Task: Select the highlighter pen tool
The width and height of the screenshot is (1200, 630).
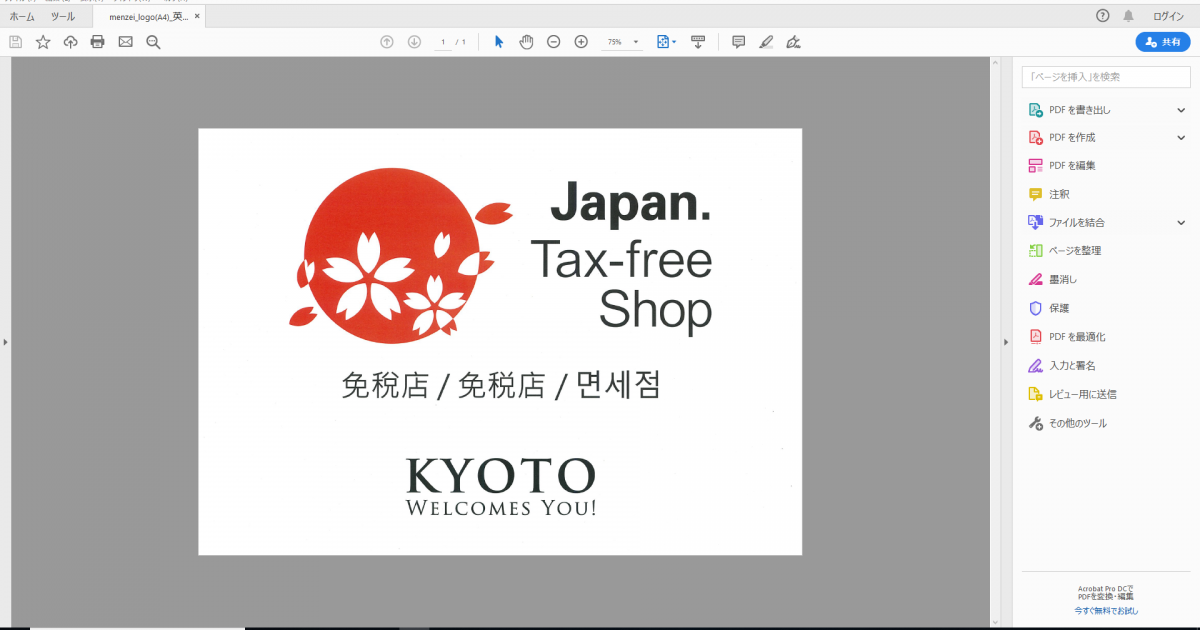Action: tap(766, 42)
